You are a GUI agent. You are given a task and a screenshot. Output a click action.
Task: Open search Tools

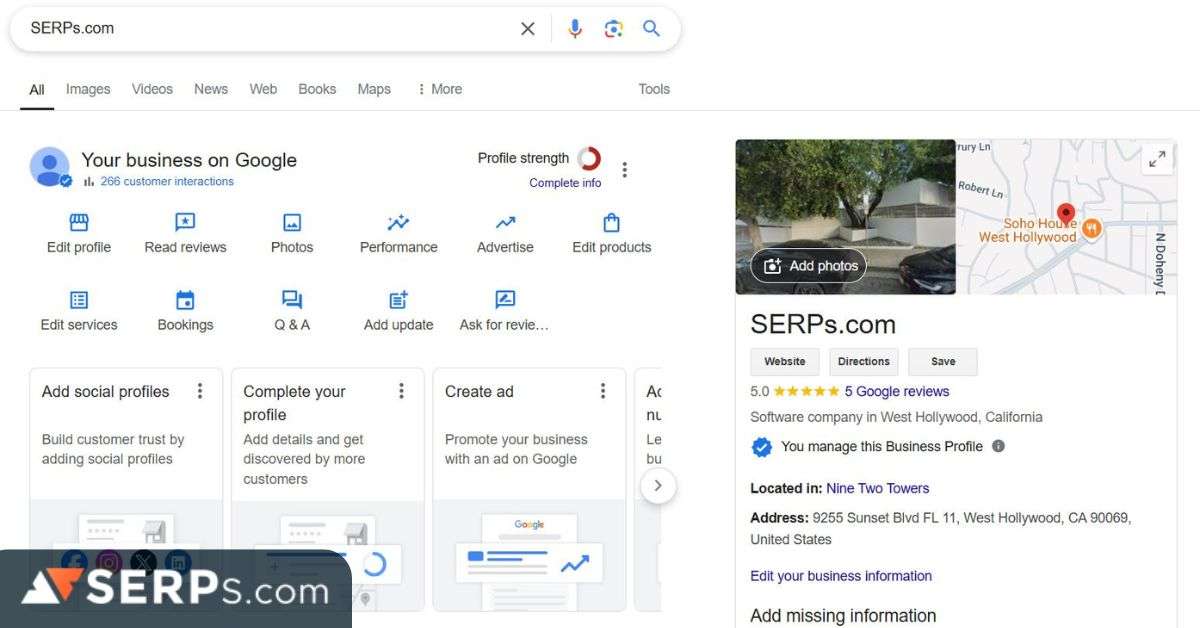pos(654,89)
